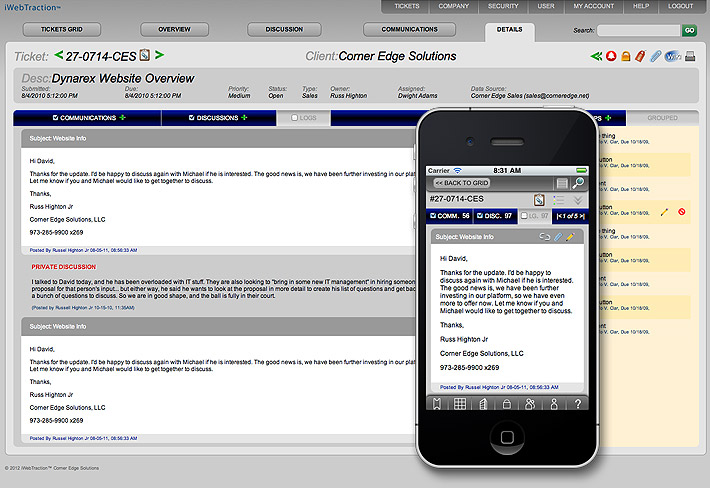Tap building icon in phone bottom toolbar
This screenshot has height=488, width=710.
[483, 404]
